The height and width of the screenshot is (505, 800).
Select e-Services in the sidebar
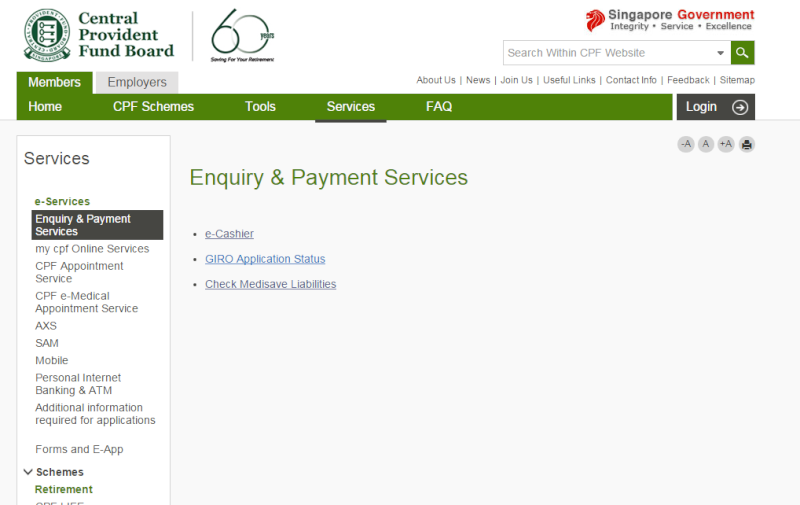(x=62, y=201)
